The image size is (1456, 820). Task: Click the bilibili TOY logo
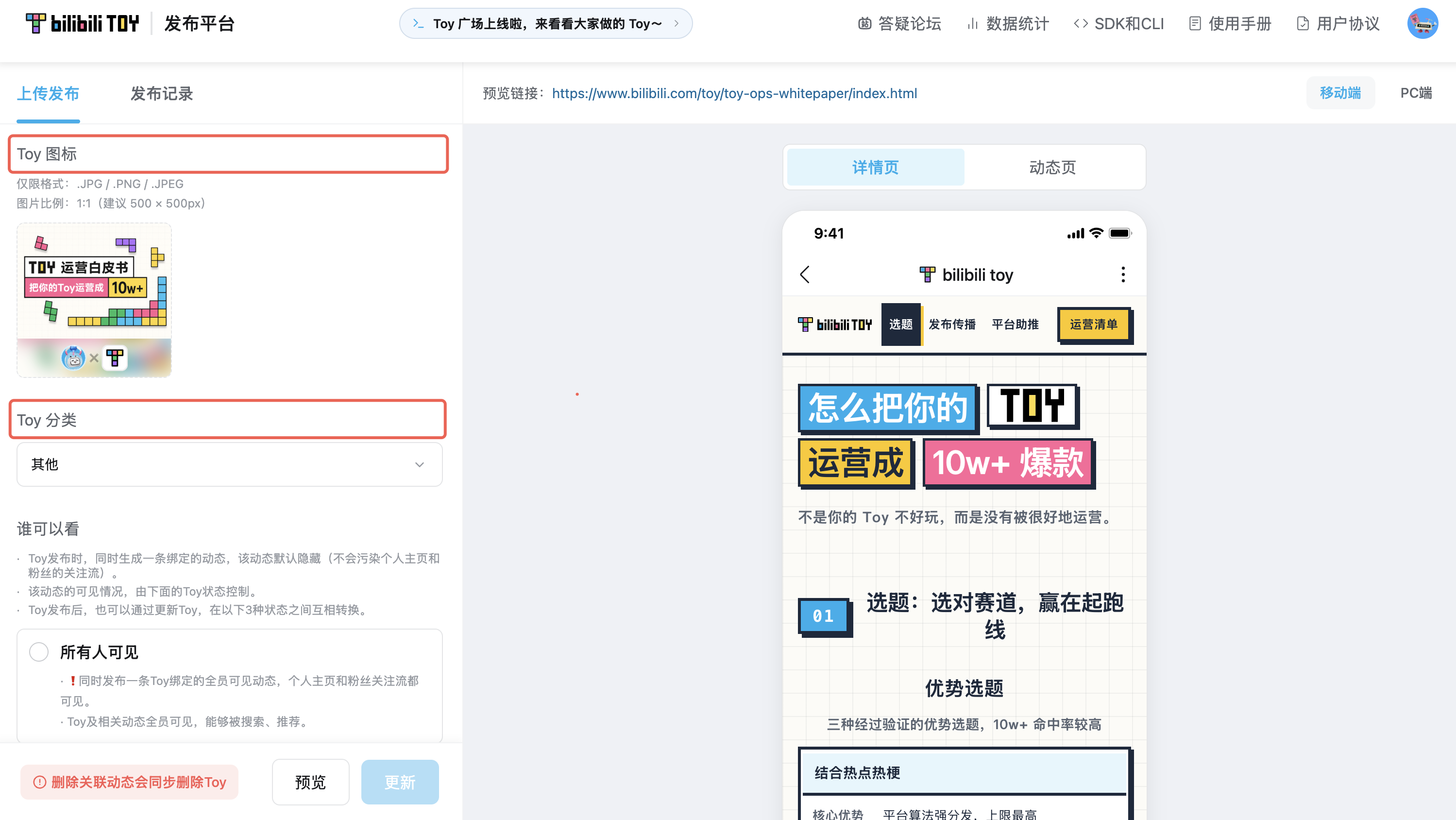coord(83,23)
